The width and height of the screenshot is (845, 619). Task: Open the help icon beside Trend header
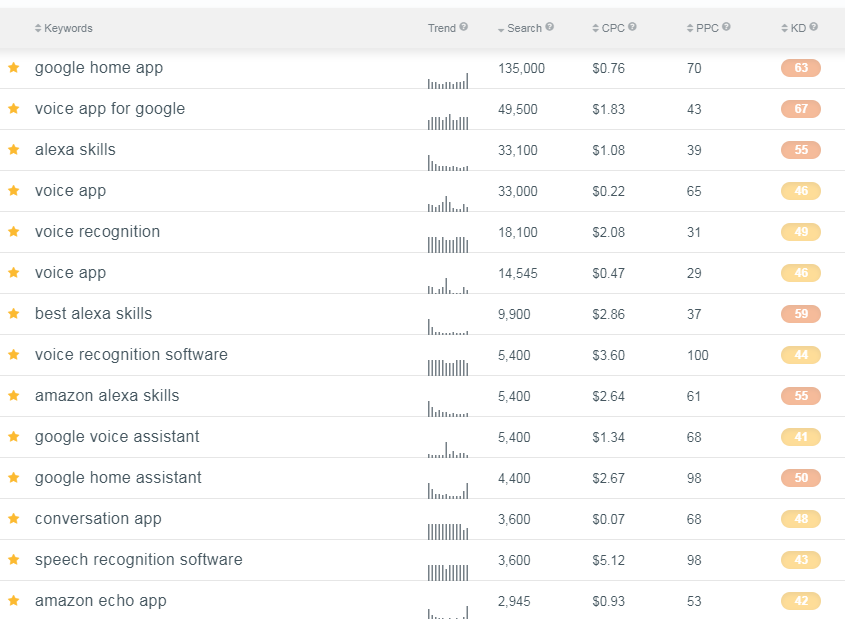click(463, 27)
